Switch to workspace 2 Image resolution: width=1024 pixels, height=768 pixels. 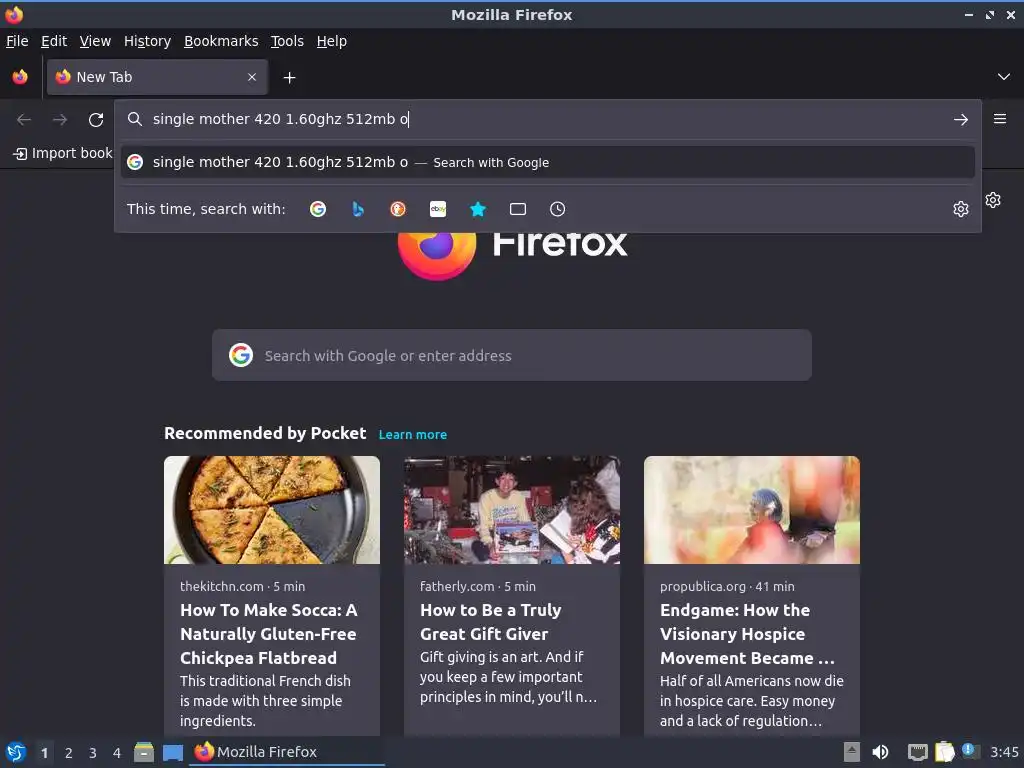[x=69, y=753]
